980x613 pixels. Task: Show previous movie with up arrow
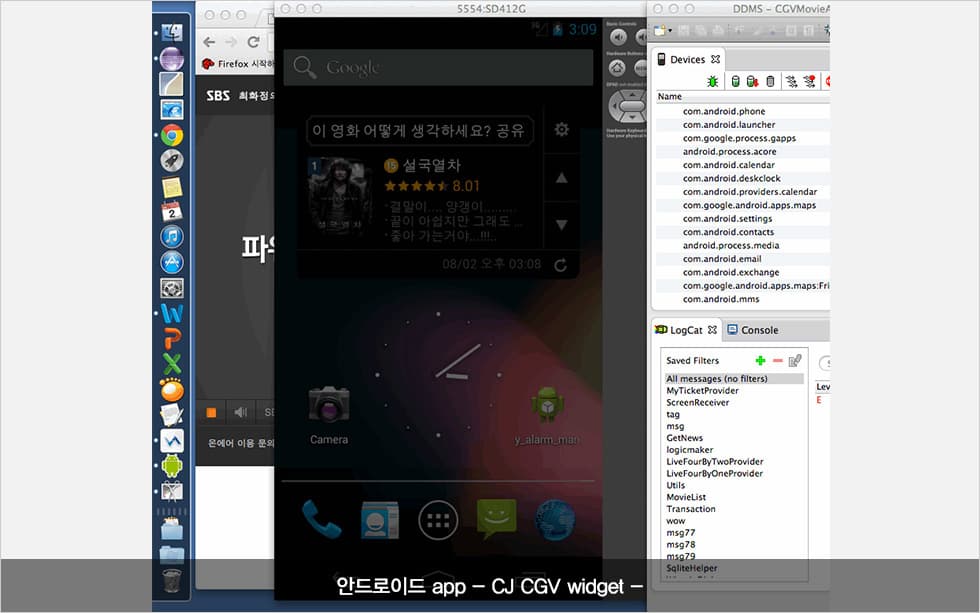pos(561,178)
